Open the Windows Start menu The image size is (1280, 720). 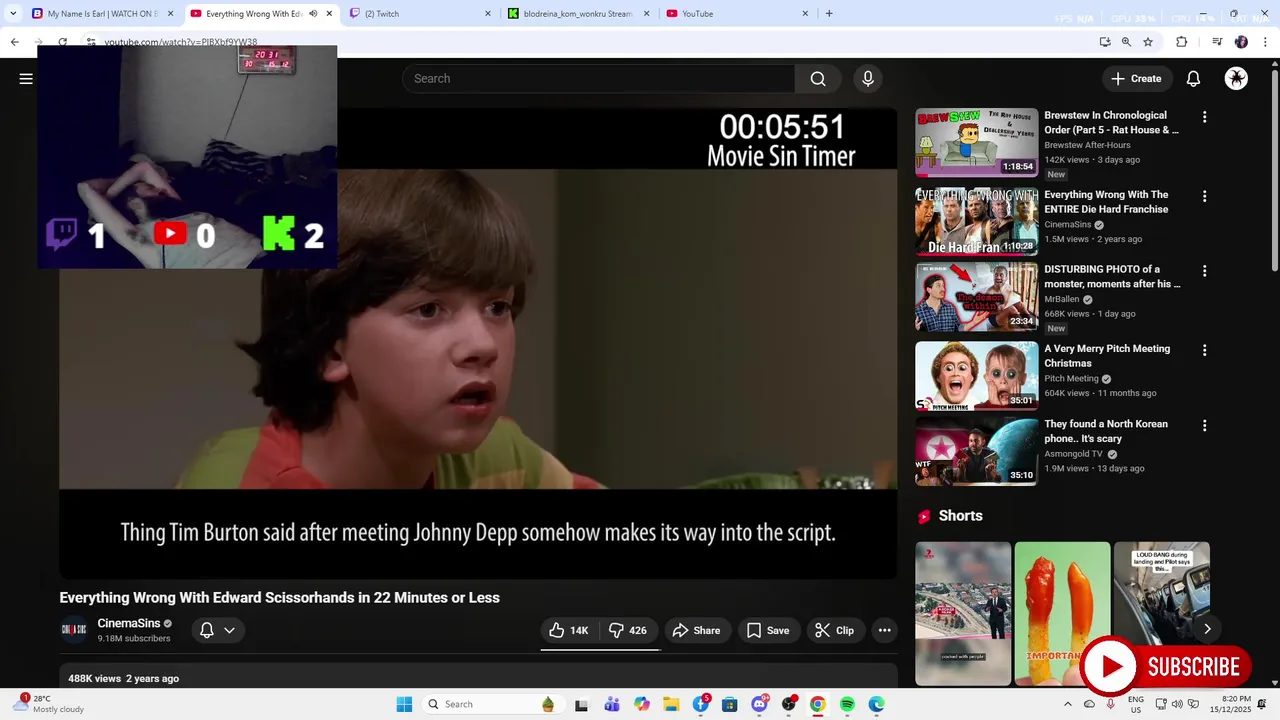(x=404, y=704)
